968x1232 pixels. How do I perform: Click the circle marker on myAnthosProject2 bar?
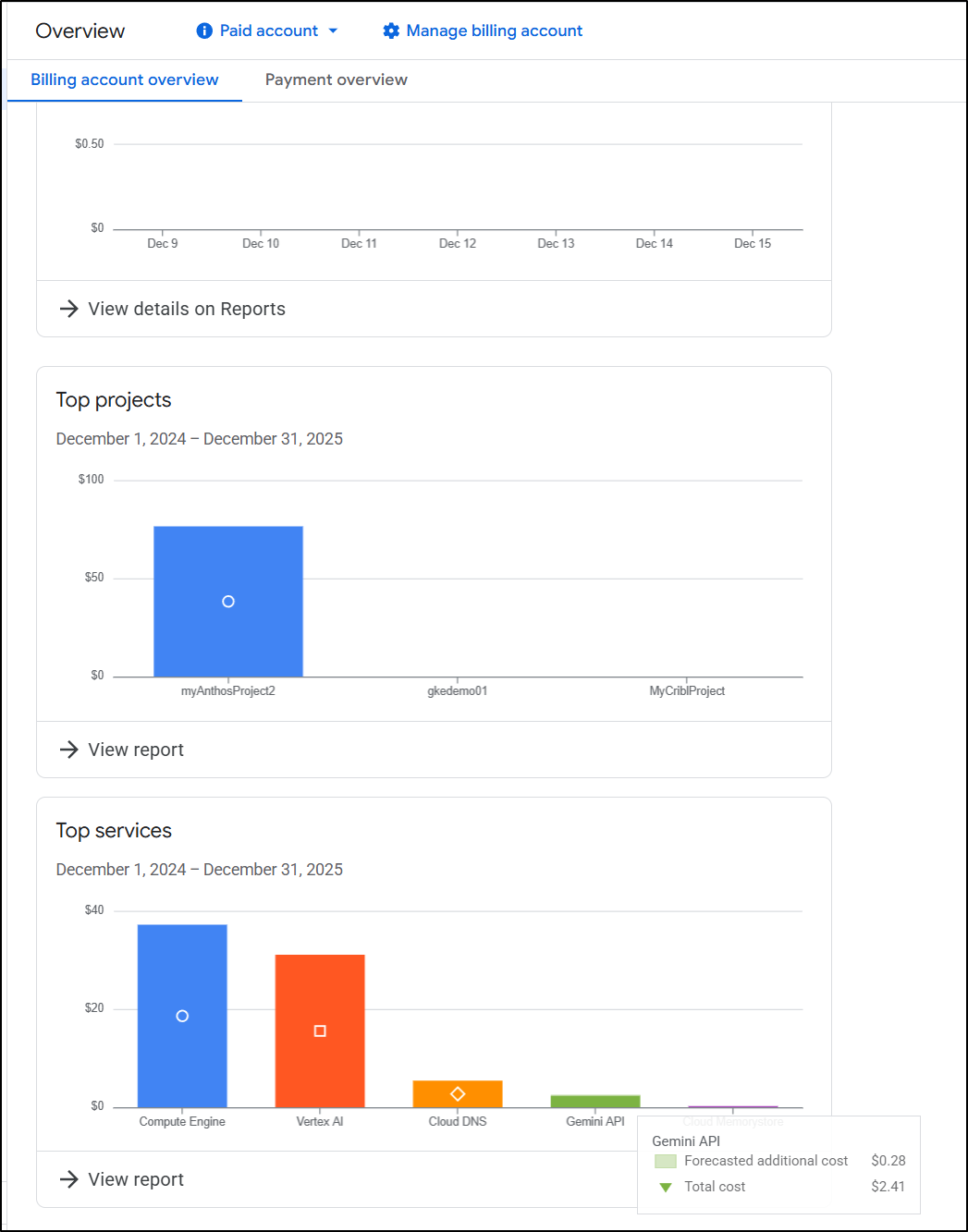point(228,602)
